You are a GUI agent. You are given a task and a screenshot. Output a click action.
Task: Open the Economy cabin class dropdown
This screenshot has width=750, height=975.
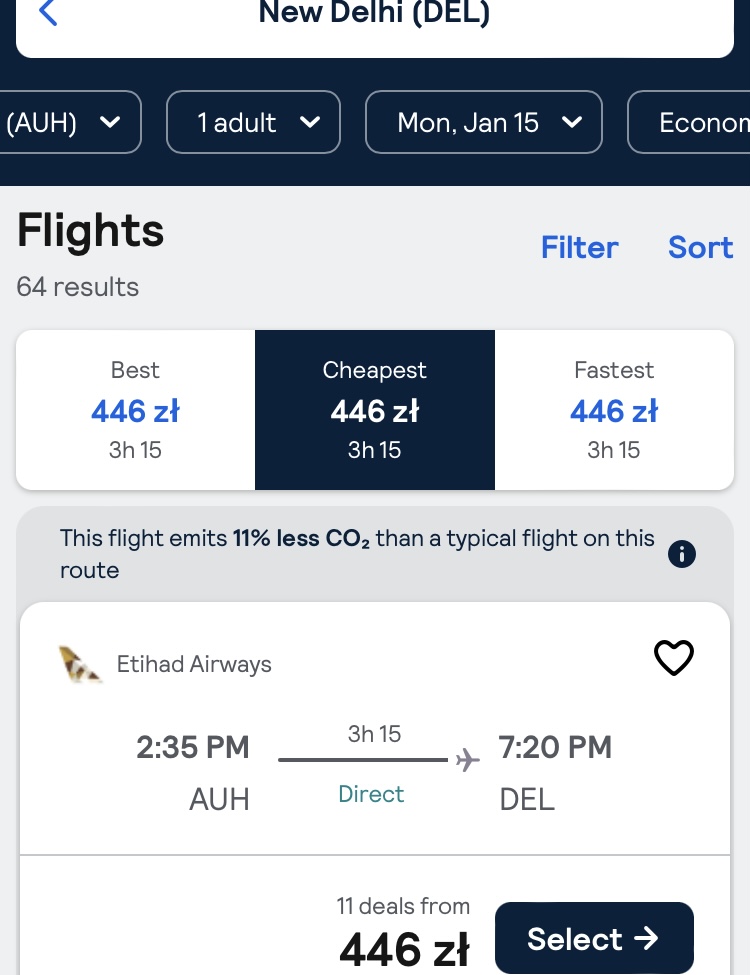point(689,122)
